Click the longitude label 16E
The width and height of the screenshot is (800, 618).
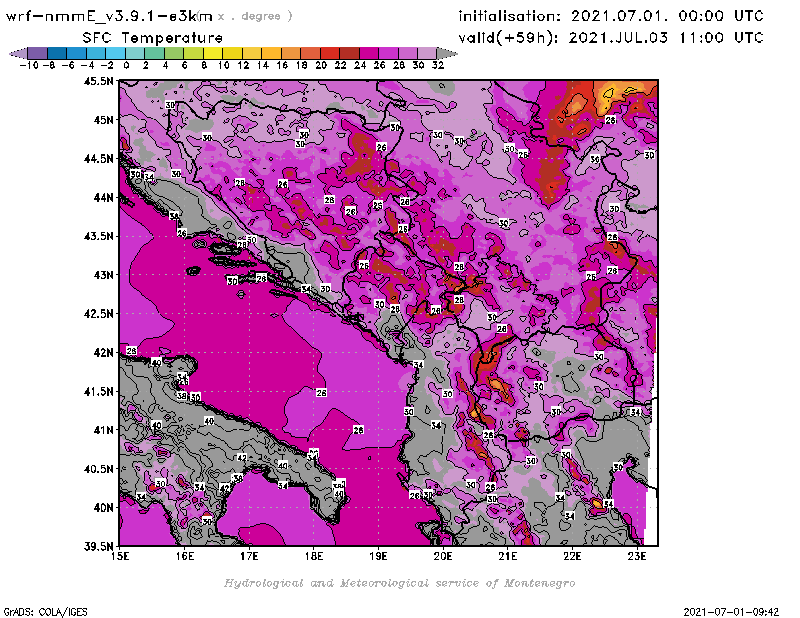click(x=185, y=556)
